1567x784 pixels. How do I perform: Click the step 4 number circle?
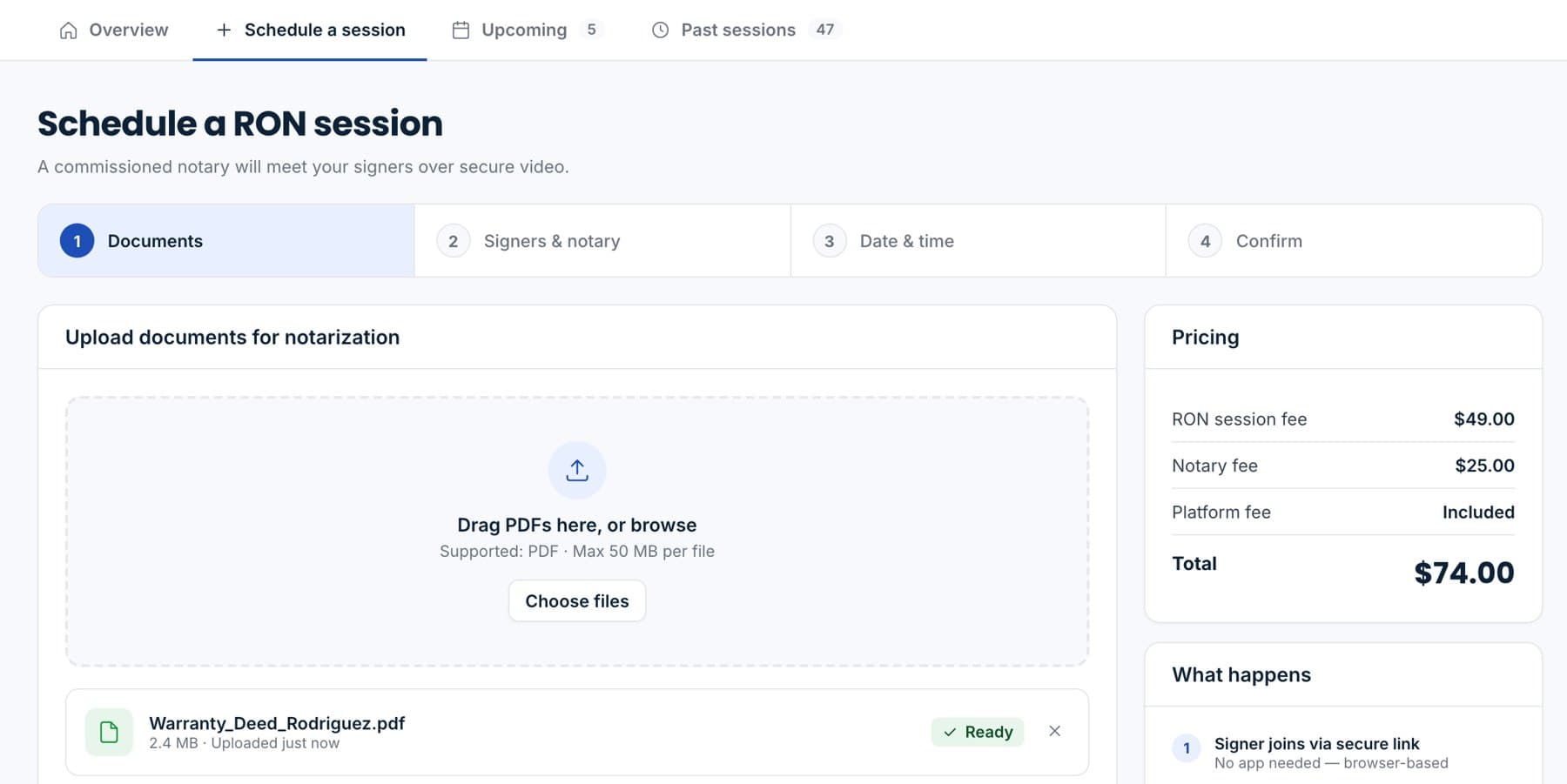tap(1206, 241)
